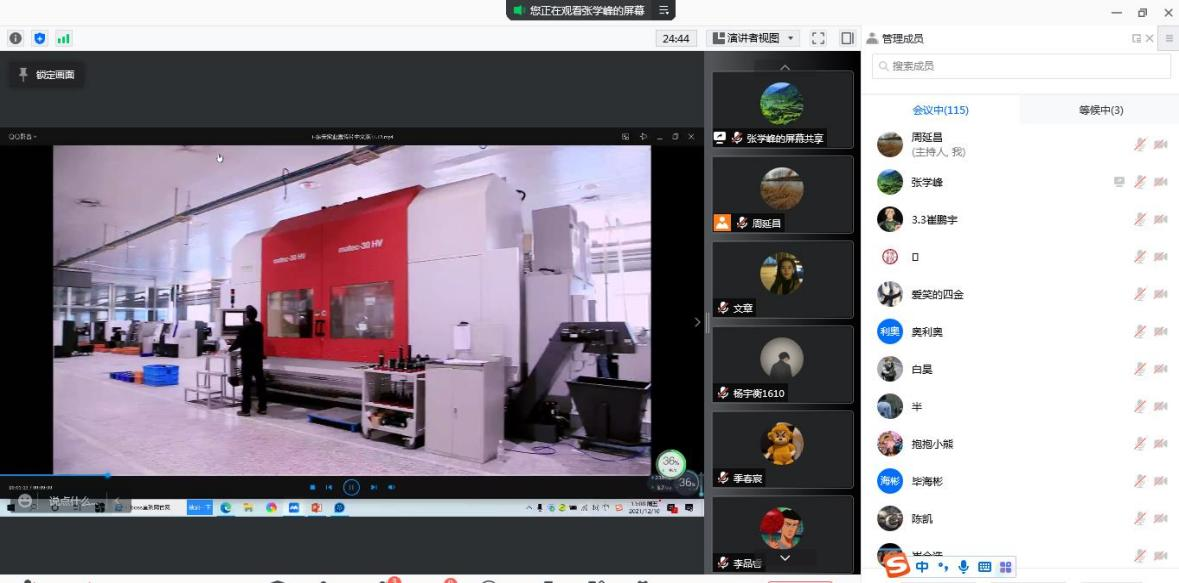
Task: Open the screen share options menu at top
Action: (x=663, y=10)
